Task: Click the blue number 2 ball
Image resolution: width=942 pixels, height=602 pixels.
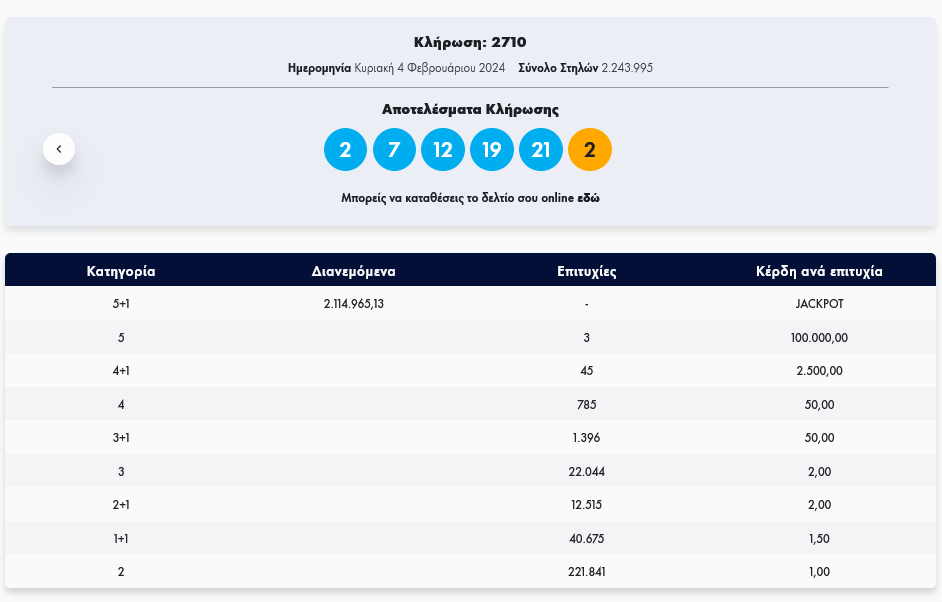Action: click(x=345, y=150)
